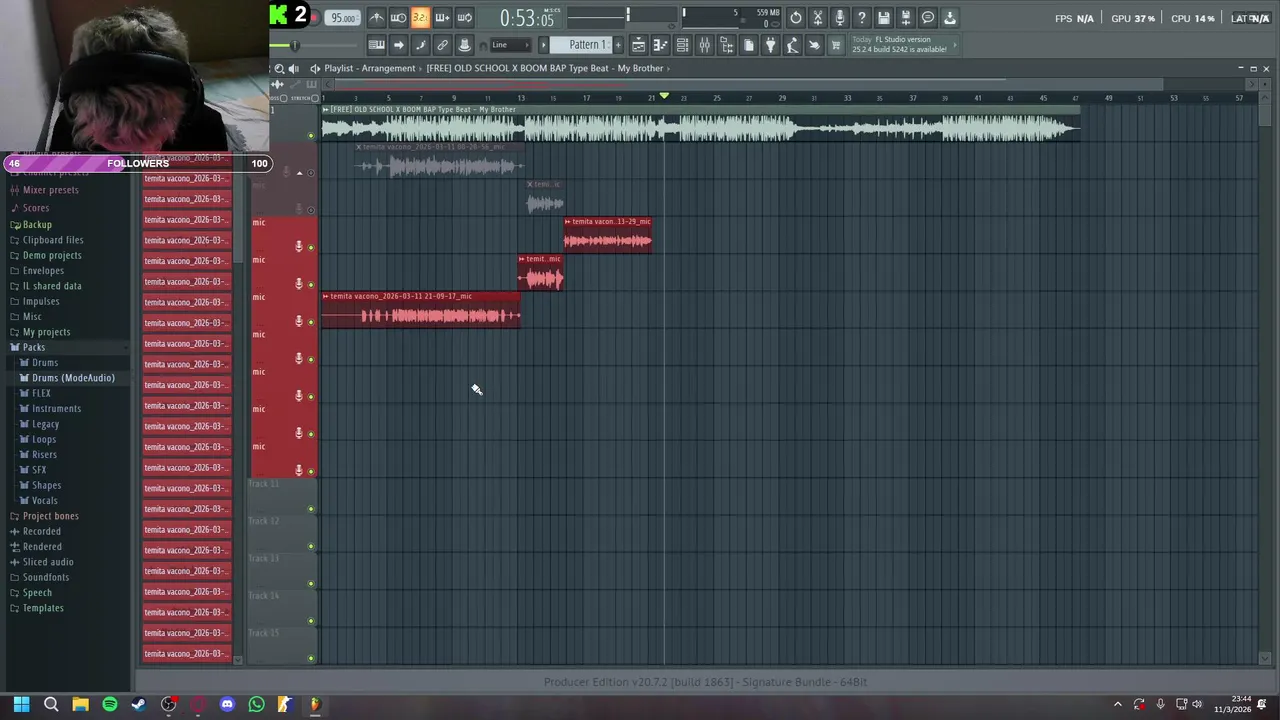
Task: Toggle loop recording icon
Action: (464, 17)
